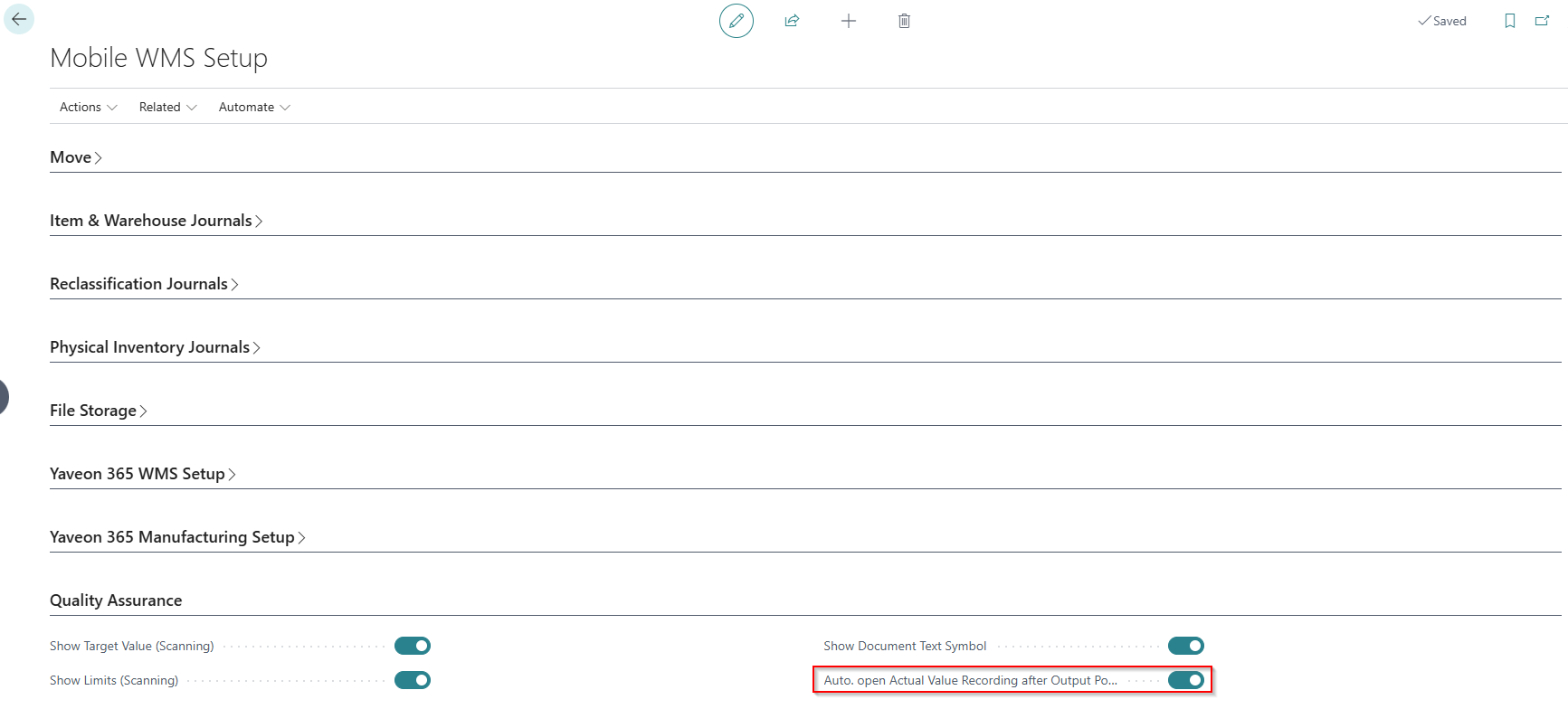
Task: Click the Show Limits (Scanning) label
Action: point(114,680)
